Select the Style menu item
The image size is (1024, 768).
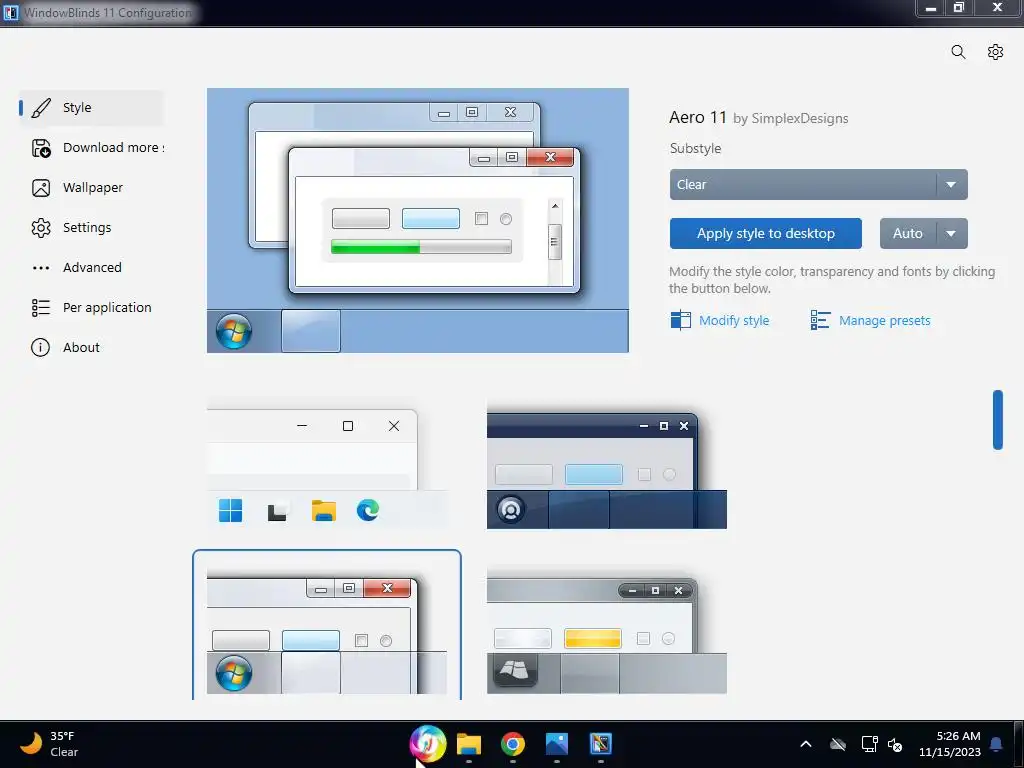pos(91,108)
